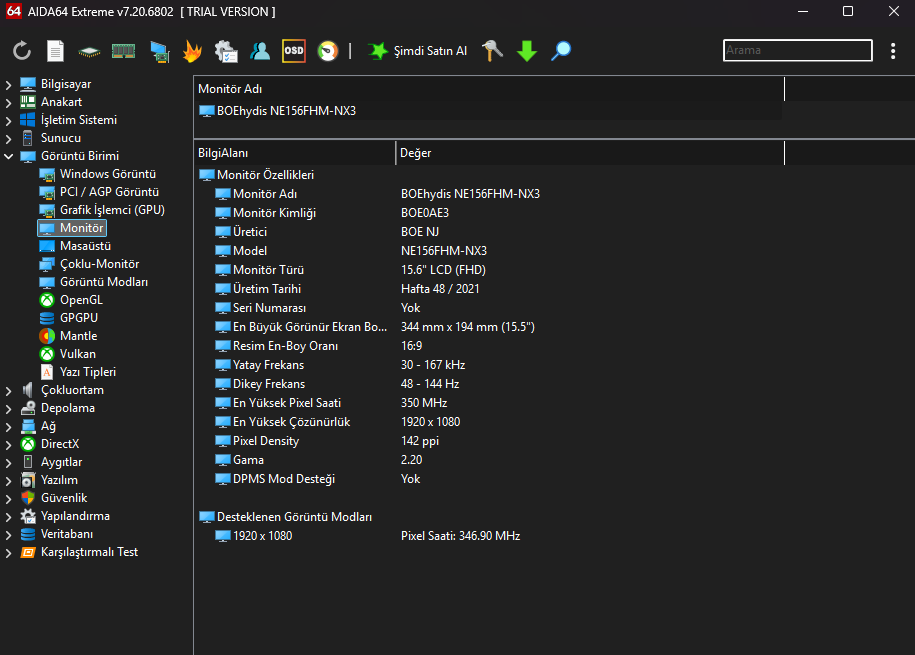Open the CPU chip toolbar icon
The image size is (915, 655).
coord(89,52)
